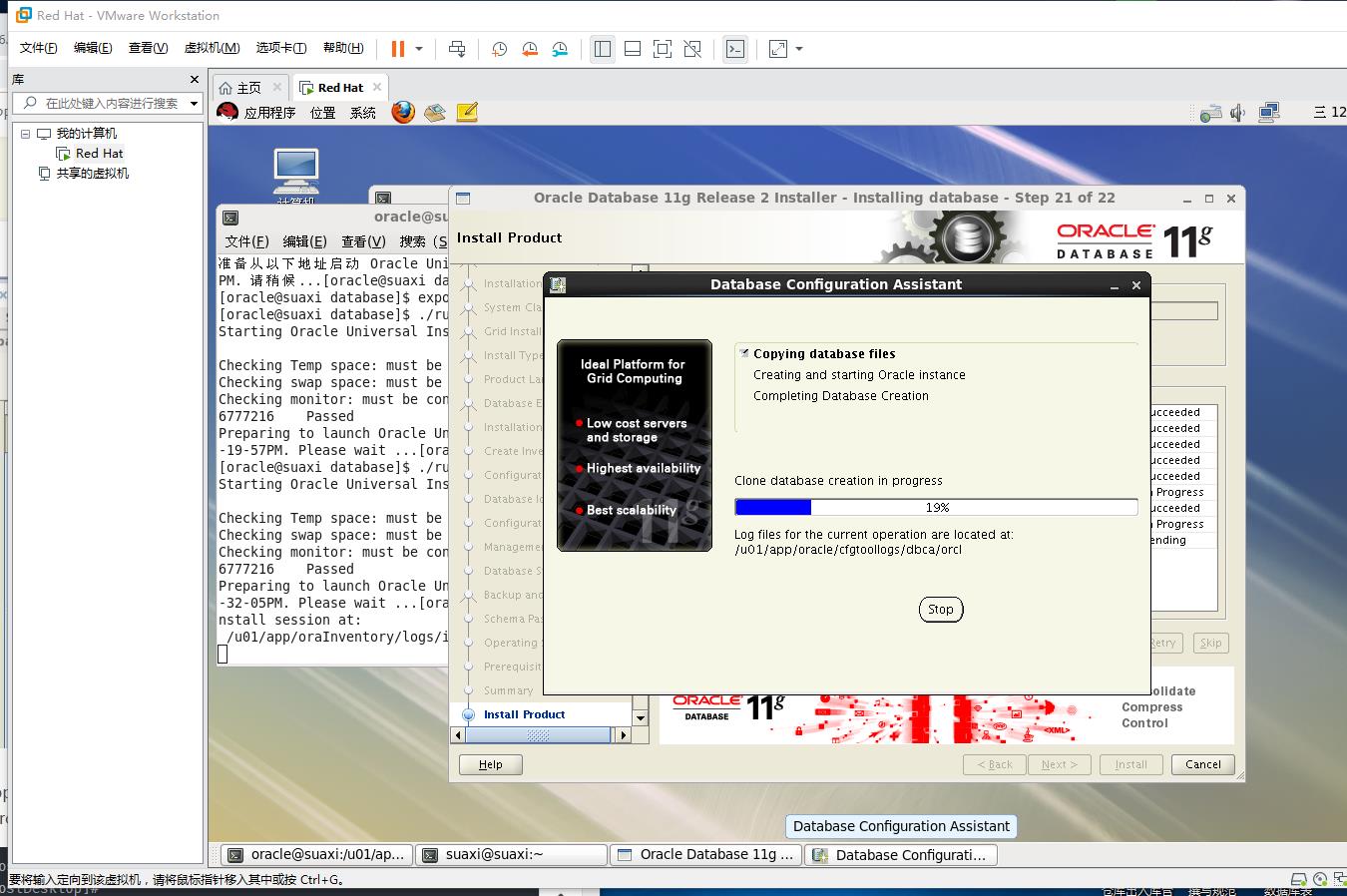The height and width of the screenshot is (896, 1347).
Task: Click the Copying database files step
Action: pos(824,354)
